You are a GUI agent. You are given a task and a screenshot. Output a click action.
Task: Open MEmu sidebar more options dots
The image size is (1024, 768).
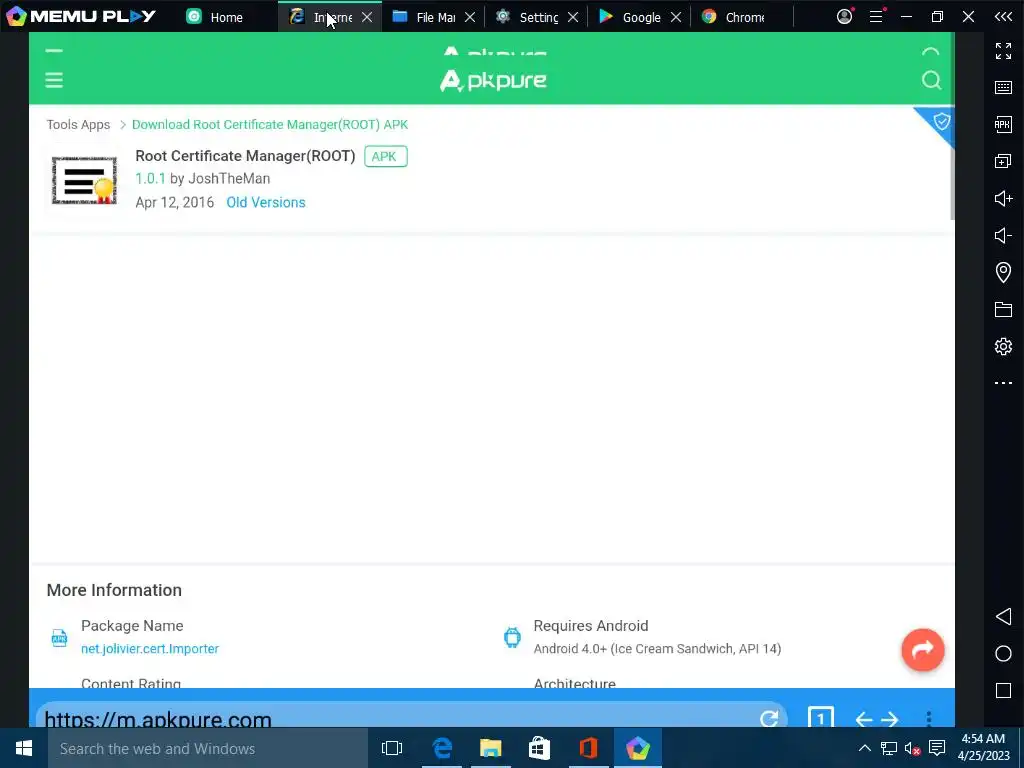click(1003, 383)
